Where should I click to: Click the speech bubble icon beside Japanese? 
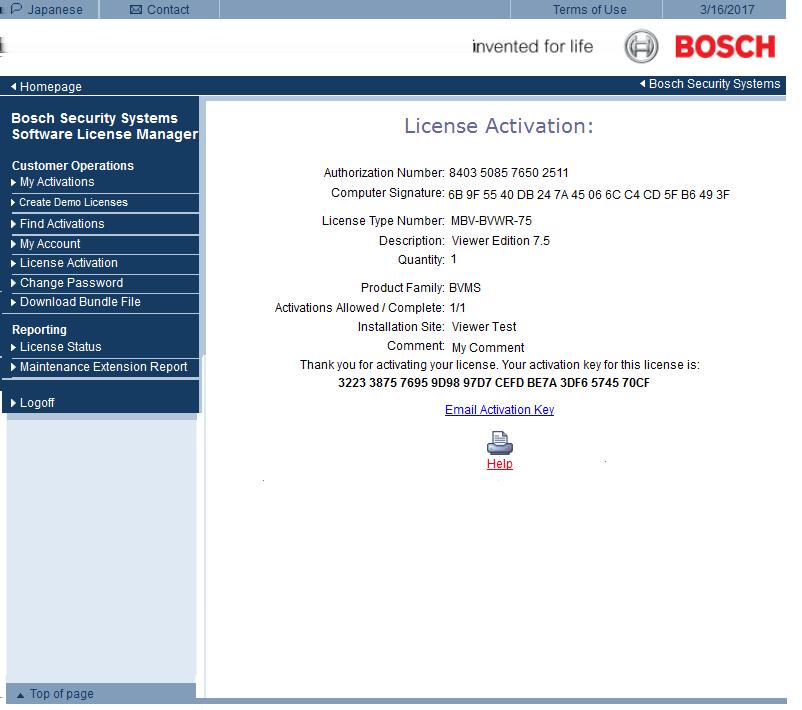coord(16,9)
